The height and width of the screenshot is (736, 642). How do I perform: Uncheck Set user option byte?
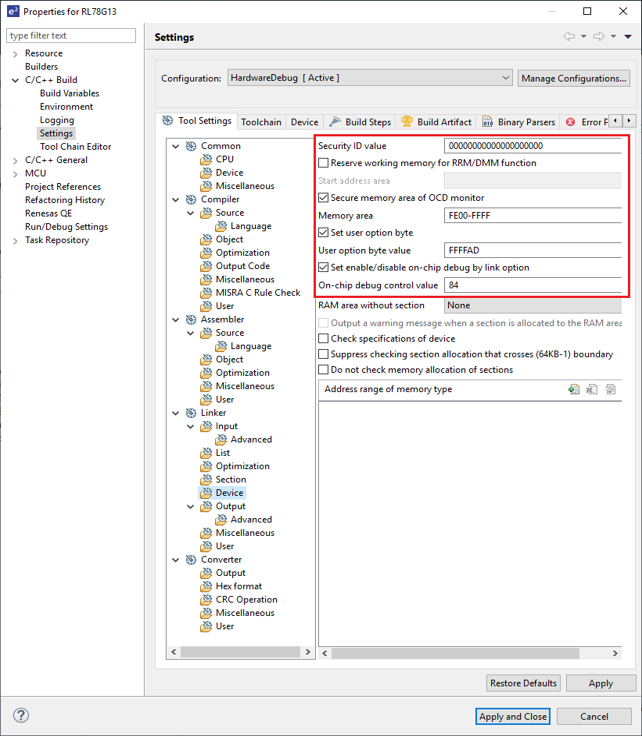[x=323, y=232]
